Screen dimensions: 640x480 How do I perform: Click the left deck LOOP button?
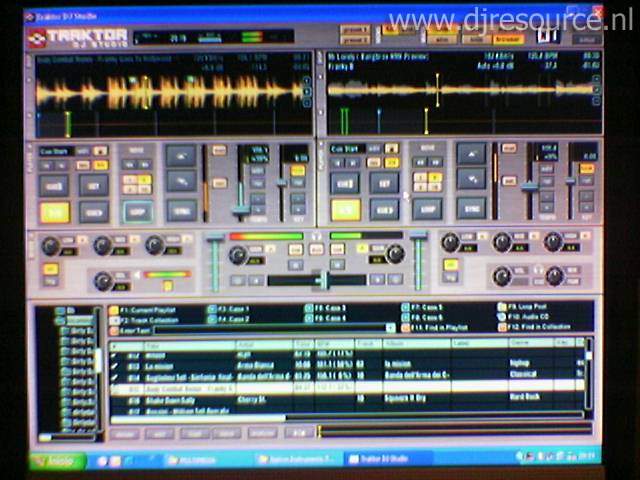(138, 212)
